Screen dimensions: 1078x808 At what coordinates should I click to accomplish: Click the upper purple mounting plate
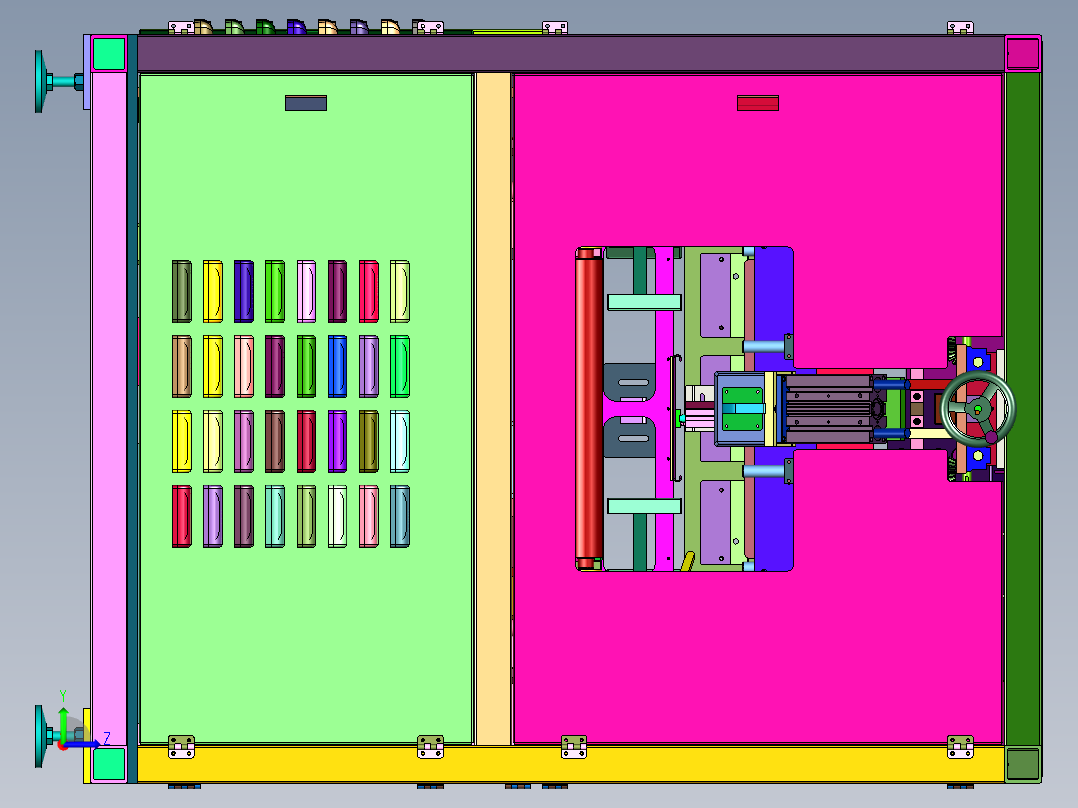(x=716, y=295)
